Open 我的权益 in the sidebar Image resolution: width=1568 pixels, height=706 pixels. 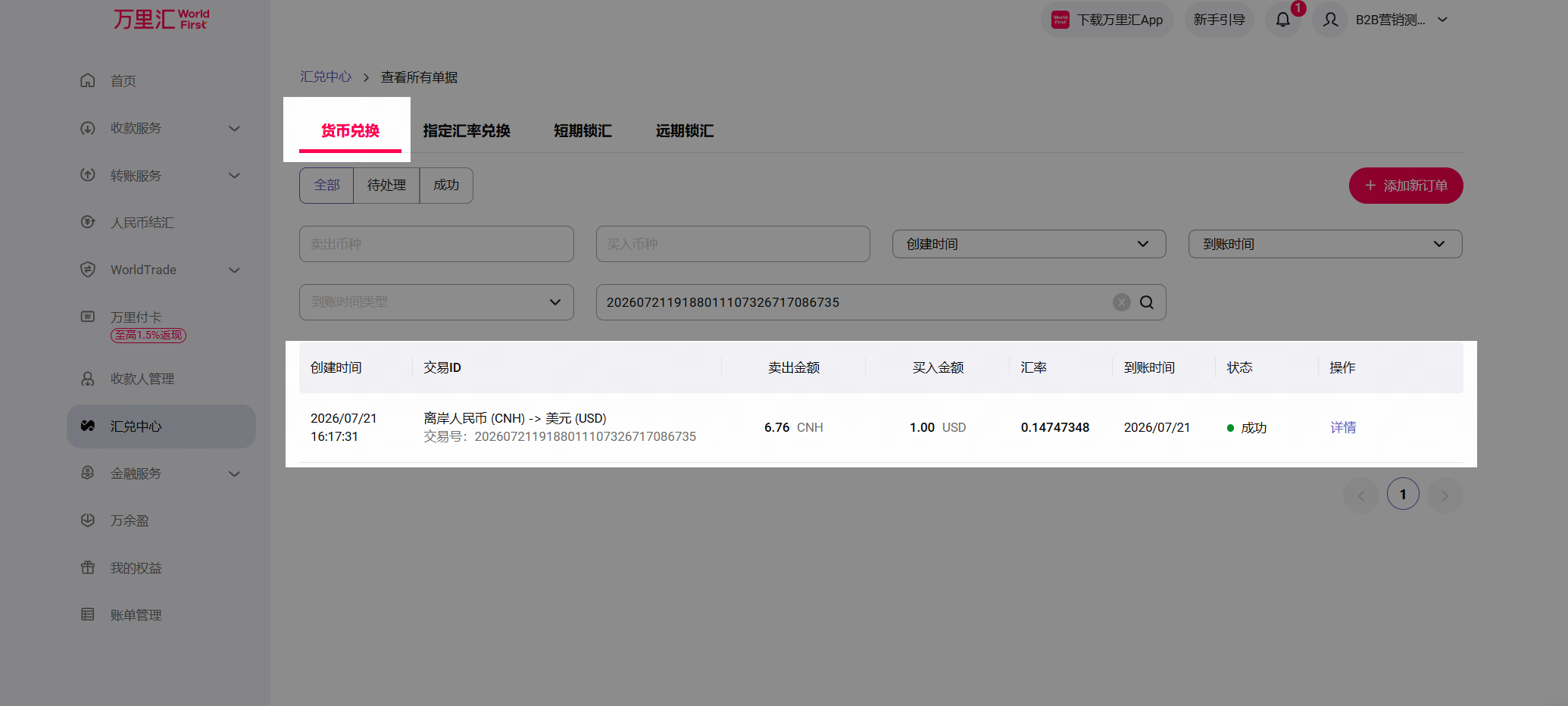(x=136, y=568)
